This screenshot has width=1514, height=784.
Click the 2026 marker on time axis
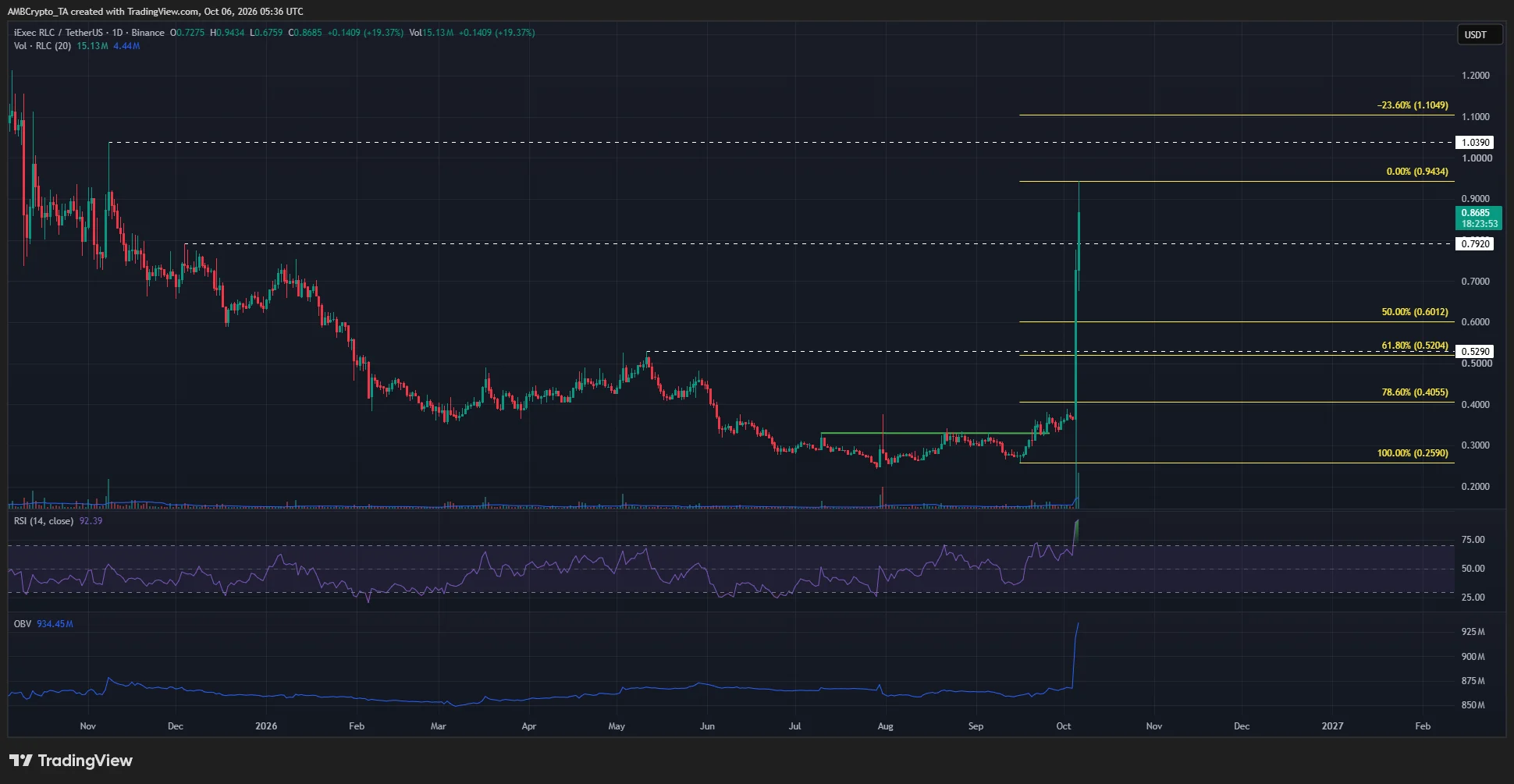tap(266, 726)
